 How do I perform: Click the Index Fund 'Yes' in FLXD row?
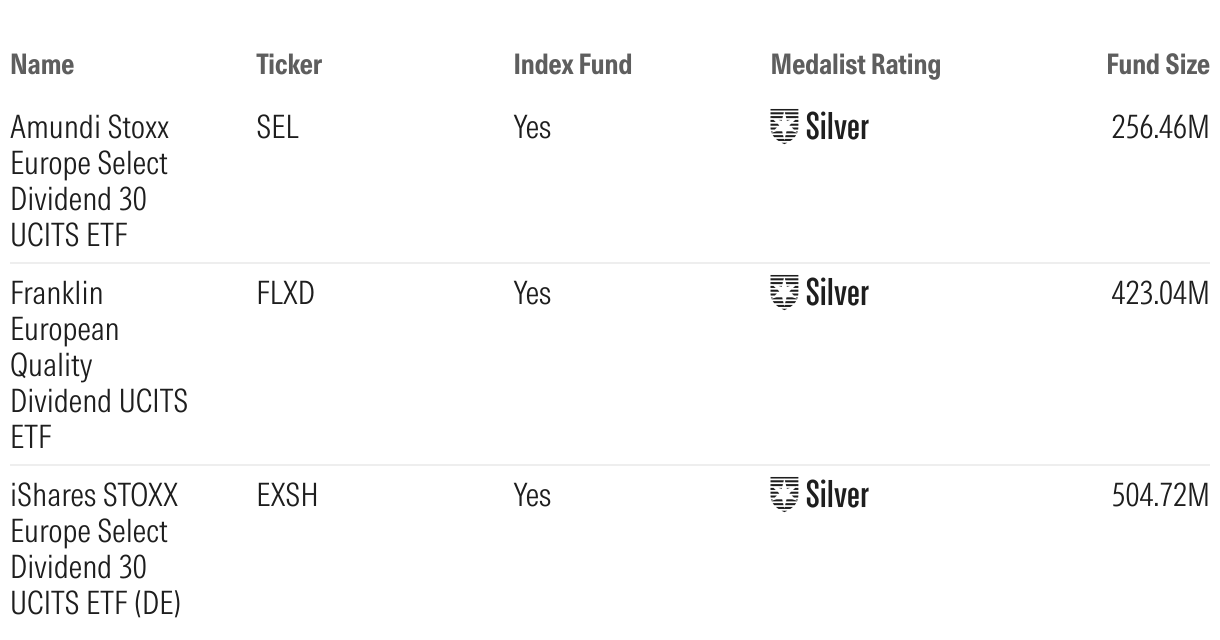pyautogui.click(x=532, y=294)
